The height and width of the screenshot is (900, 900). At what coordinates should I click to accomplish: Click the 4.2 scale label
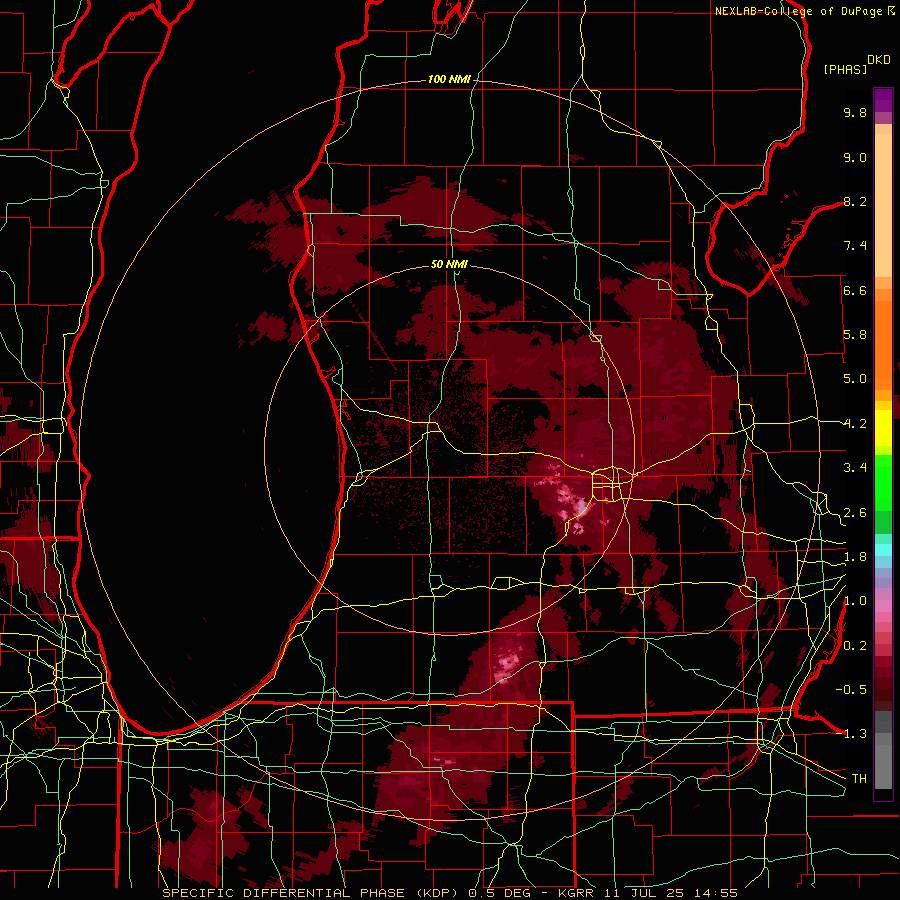pyautogui.click(x=855, y=424)
